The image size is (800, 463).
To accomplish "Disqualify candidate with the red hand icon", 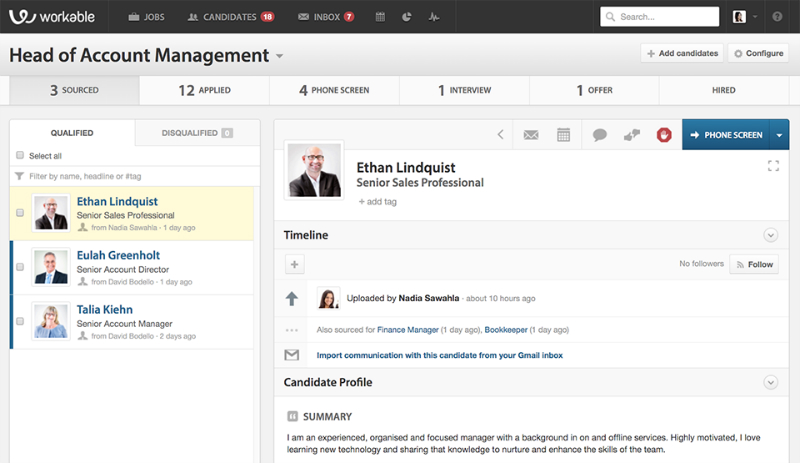I will tap(663, 135).
